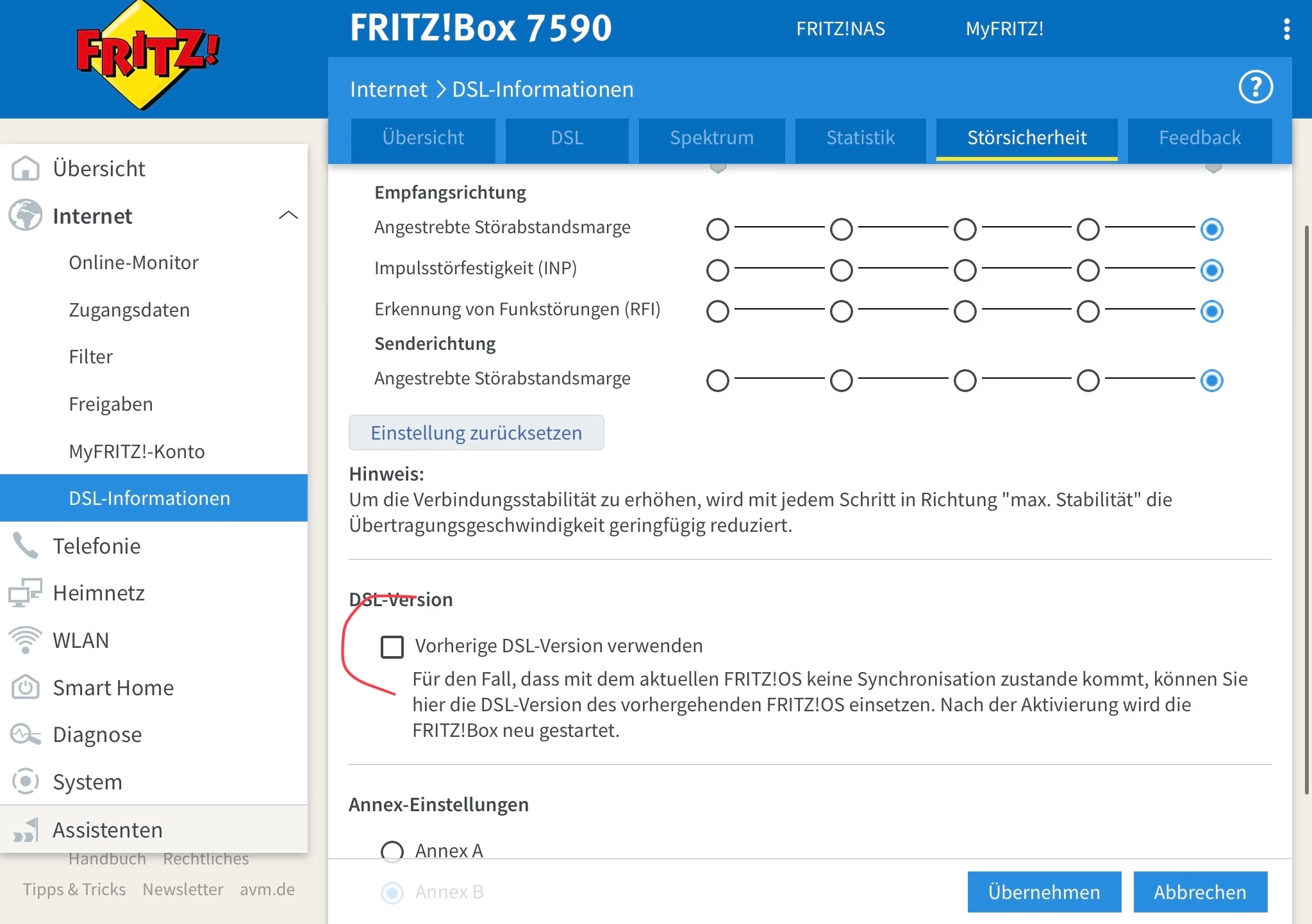
Task: Click the Smart Home icon
Action: 26,687
